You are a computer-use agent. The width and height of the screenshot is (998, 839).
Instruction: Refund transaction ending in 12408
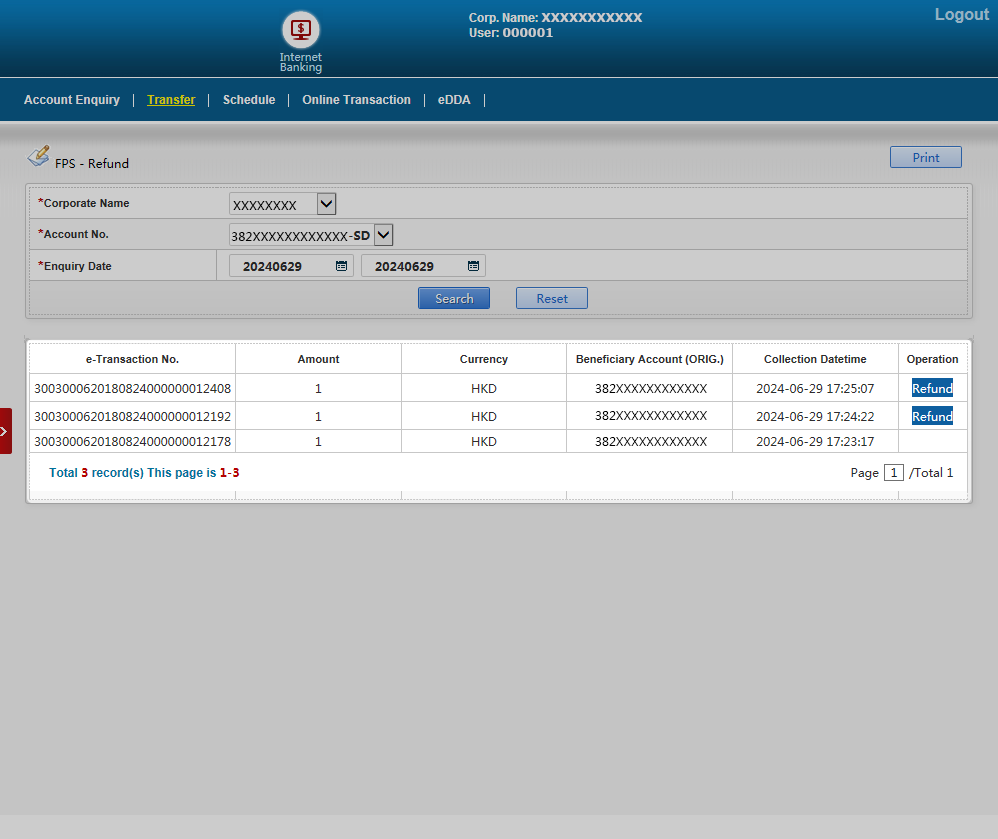[x=932, y=388]
